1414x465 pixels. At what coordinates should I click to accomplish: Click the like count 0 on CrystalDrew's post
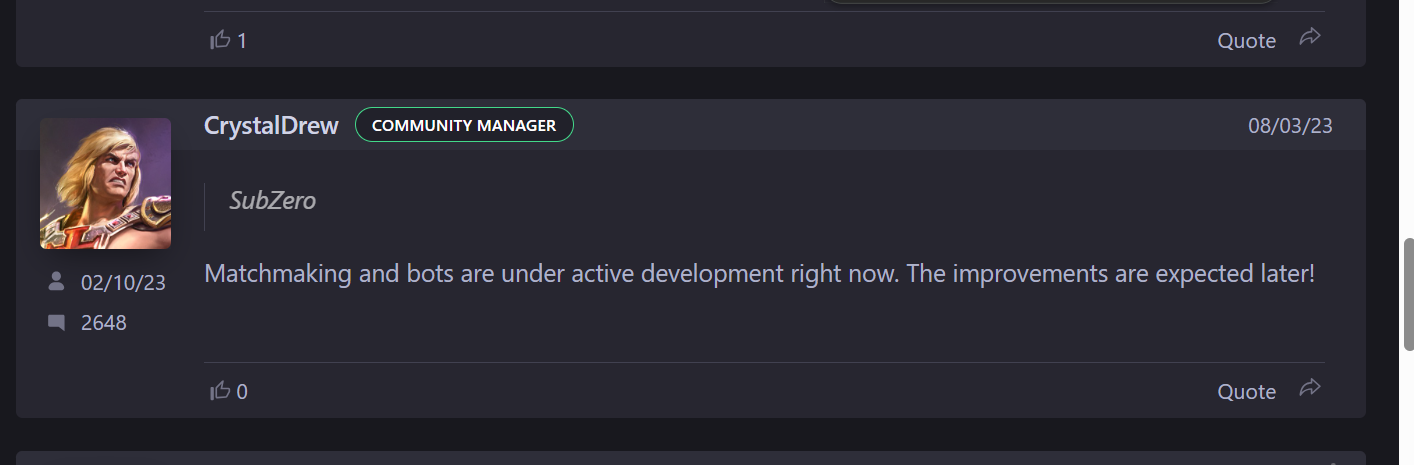click(x=242, y=392)
